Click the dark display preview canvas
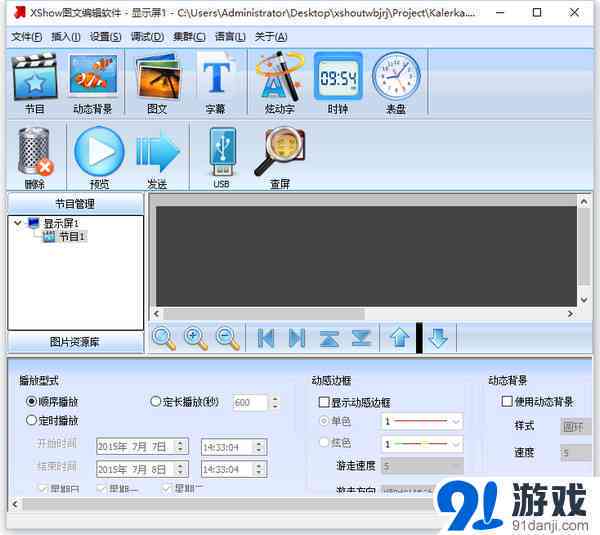Image resolution: width=600 pixels, height=535 pixels. 366,256
